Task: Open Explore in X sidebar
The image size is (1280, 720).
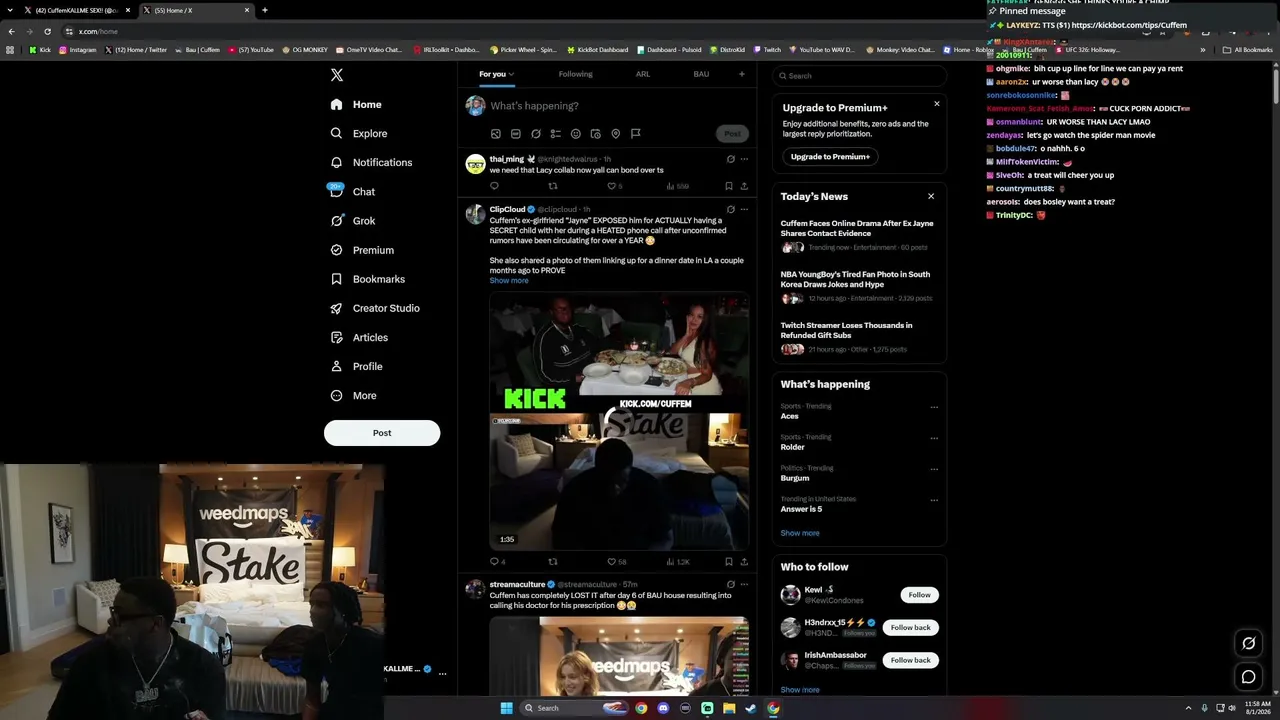Action: click(359, 133)
